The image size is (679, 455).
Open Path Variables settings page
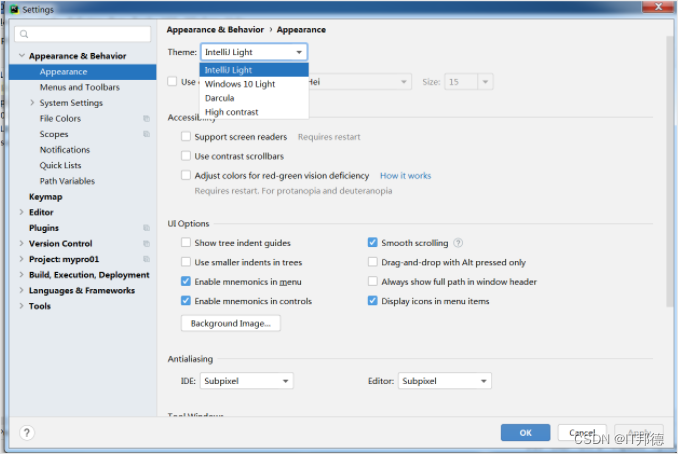point(67,181)
